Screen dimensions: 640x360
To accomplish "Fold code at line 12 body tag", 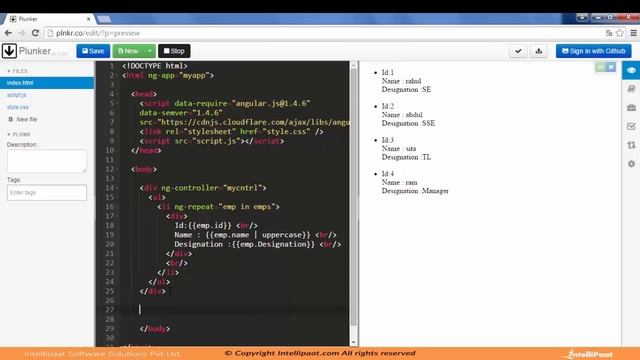I will [x=118, y=169].
